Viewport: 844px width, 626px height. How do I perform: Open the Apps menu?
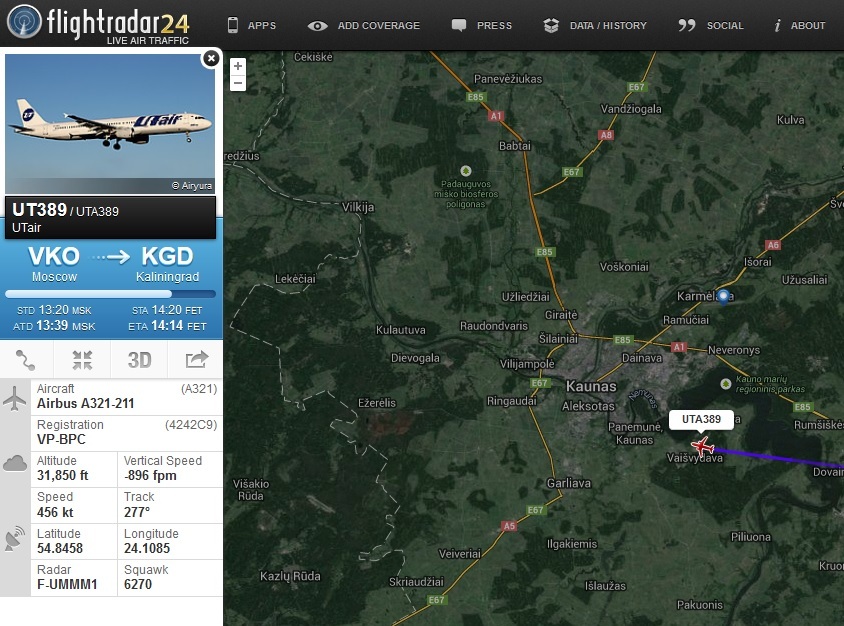pyautogui.click(x=252, y=25)
